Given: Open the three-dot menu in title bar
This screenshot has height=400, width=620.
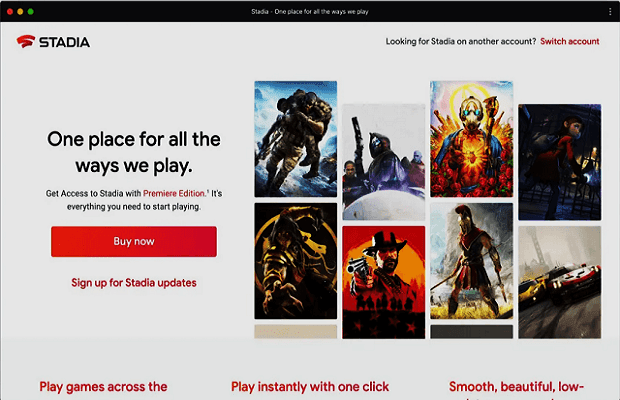Looking at the screenshot, I should [x=609, y=11].
